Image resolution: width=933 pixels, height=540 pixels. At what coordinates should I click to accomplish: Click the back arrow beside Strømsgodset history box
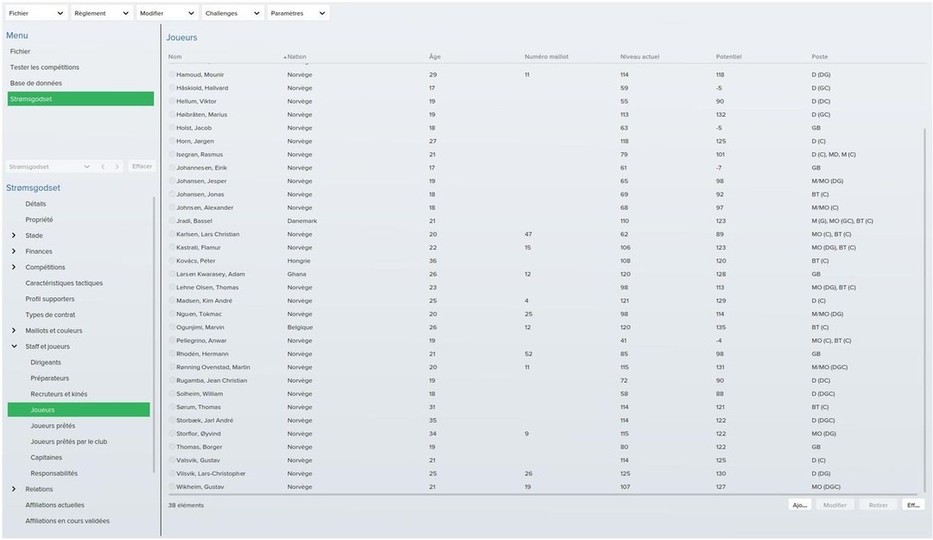(x=103, y=166)
